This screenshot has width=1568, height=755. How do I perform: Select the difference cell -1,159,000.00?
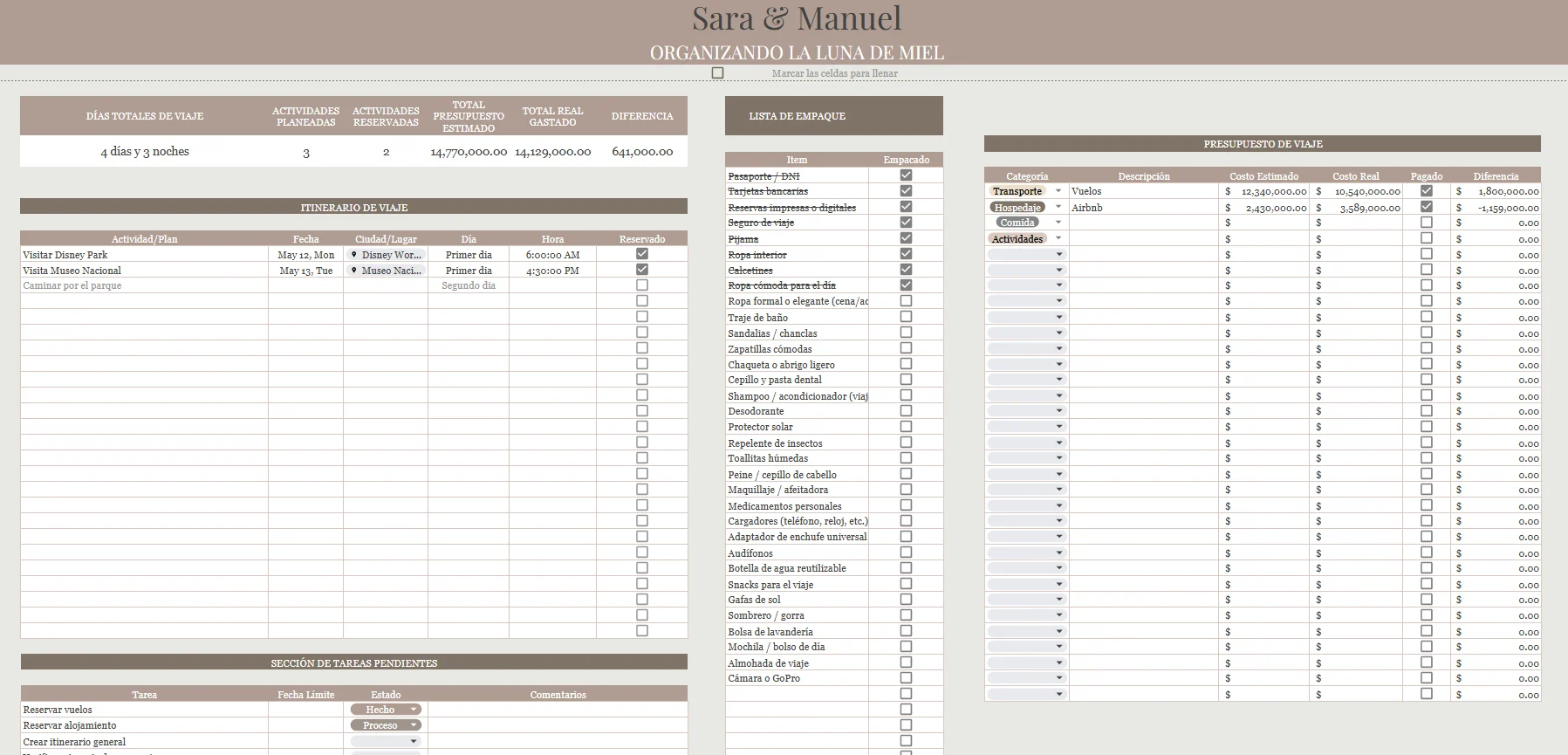pos(1496,208)
